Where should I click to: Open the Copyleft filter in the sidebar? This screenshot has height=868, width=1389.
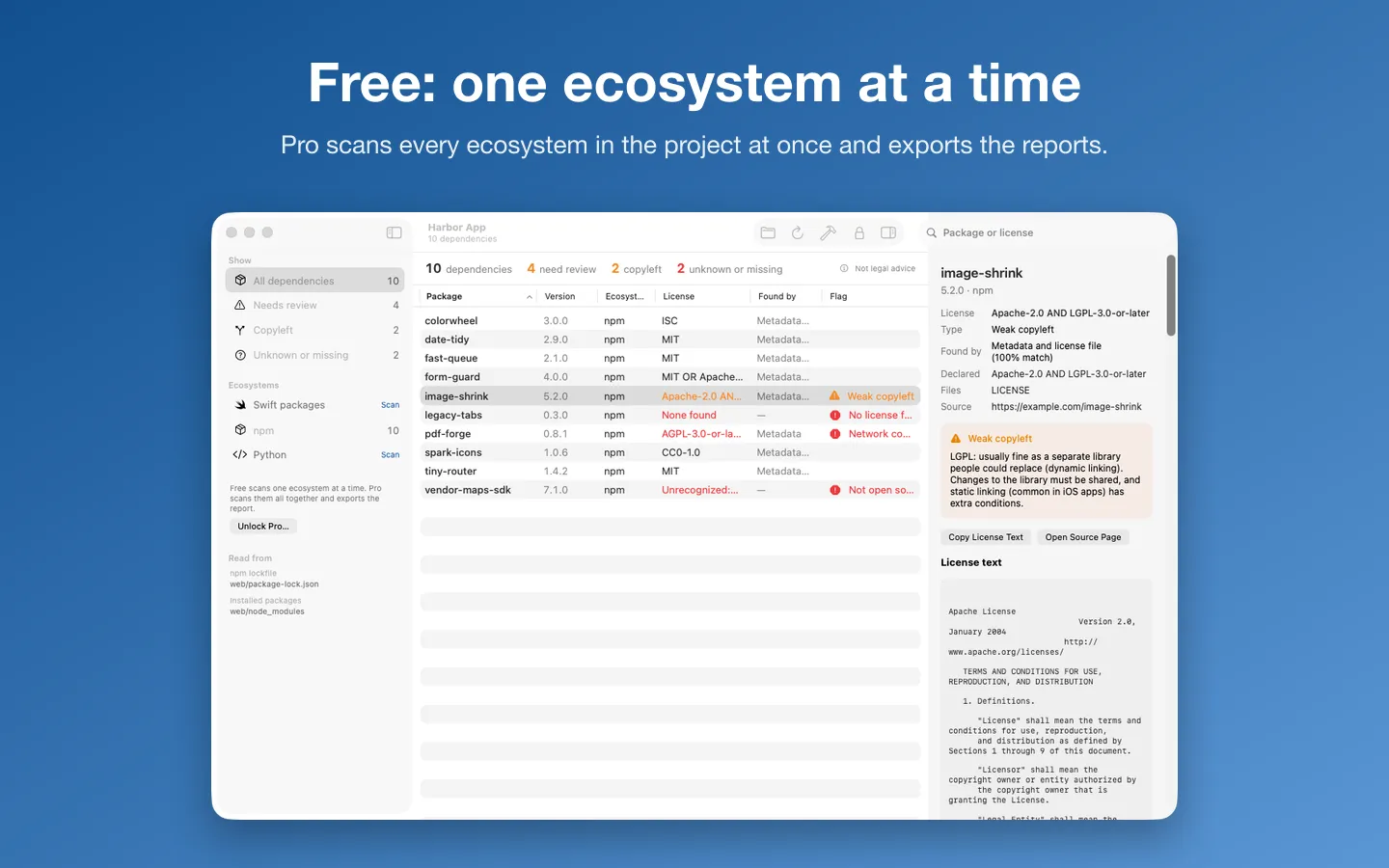pos(315,330)
